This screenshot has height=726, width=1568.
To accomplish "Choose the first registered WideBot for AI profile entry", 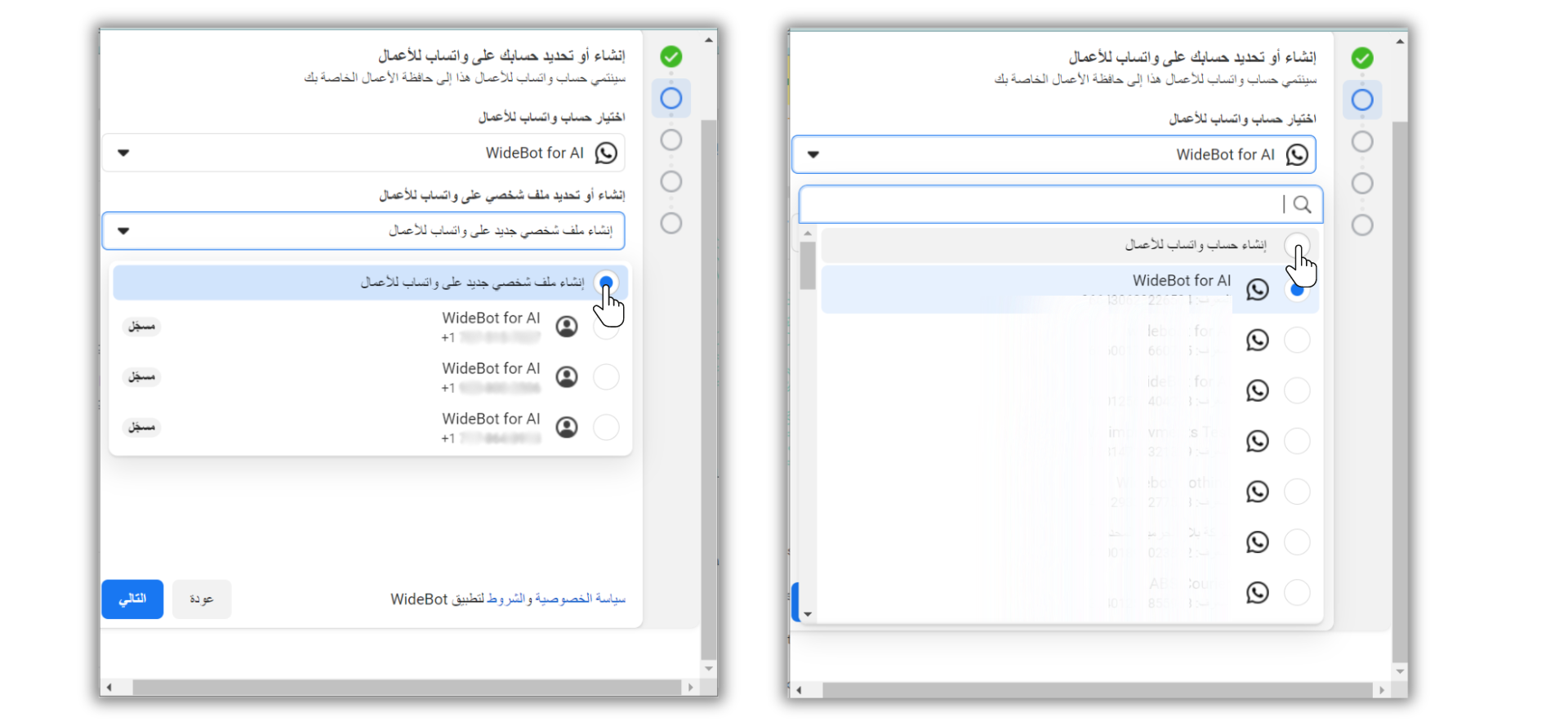I will [371, 327].
